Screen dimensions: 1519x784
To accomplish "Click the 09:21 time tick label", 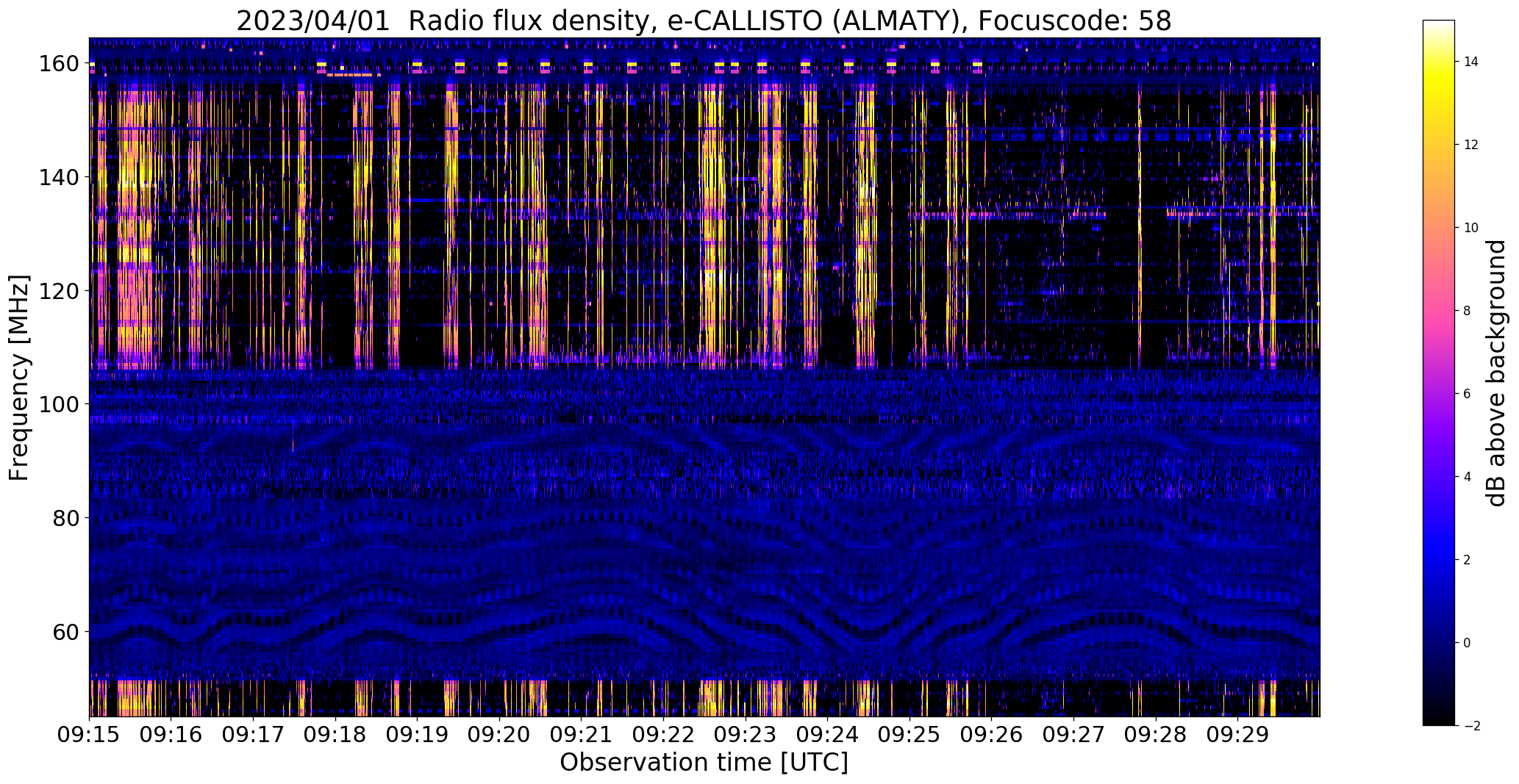I will coord(582,736).
